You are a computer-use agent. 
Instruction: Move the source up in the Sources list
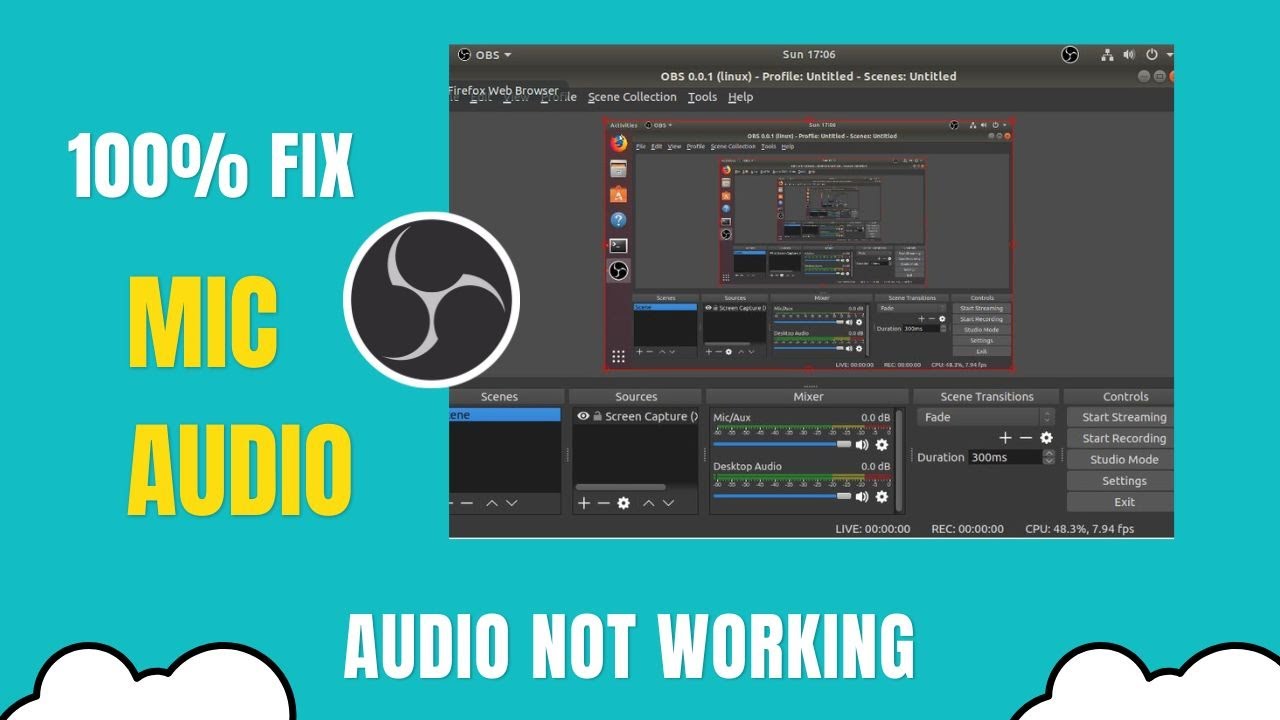(x=648, y=503)
